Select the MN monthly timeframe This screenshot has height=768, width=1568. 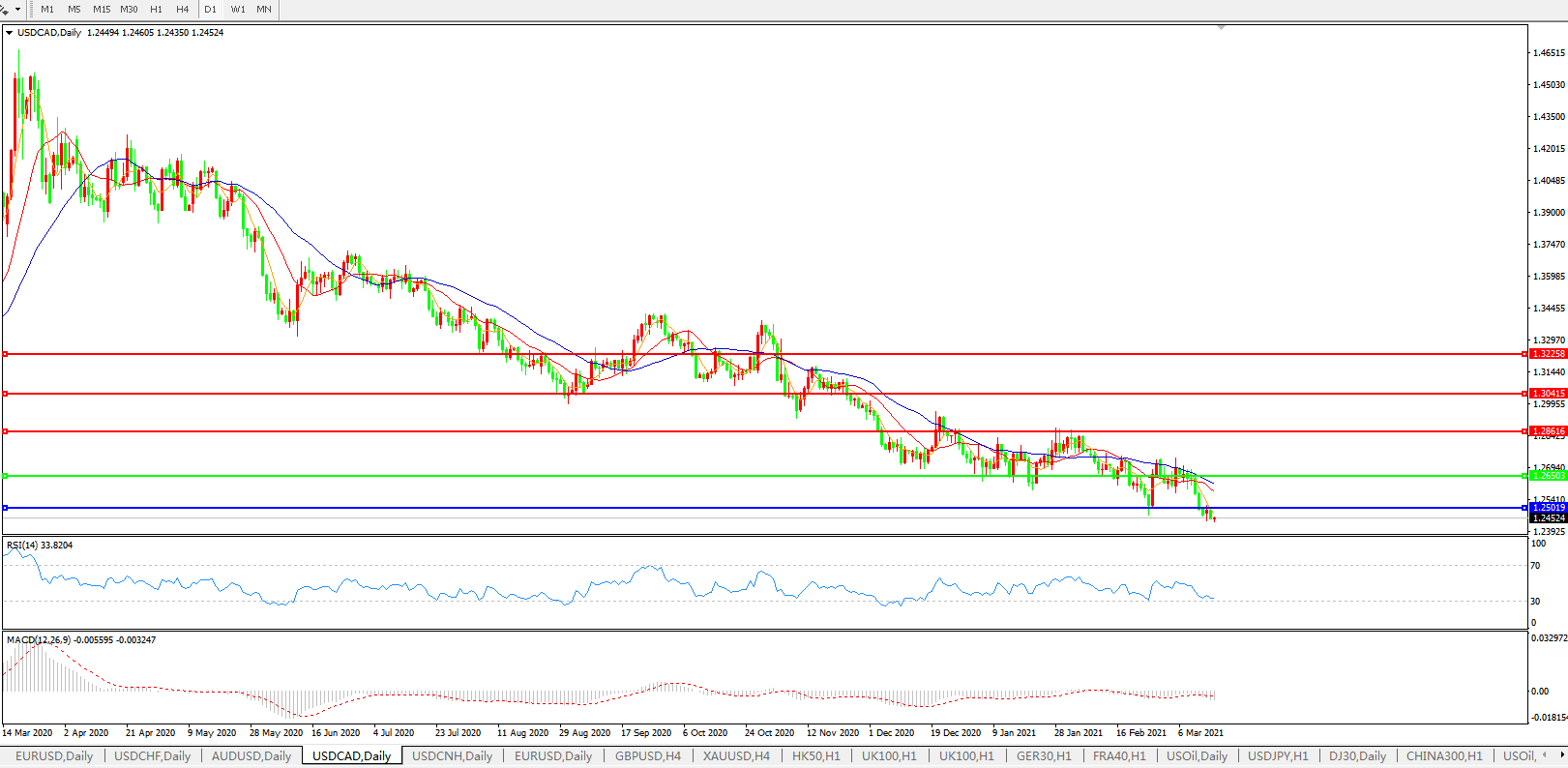point(264,10)
